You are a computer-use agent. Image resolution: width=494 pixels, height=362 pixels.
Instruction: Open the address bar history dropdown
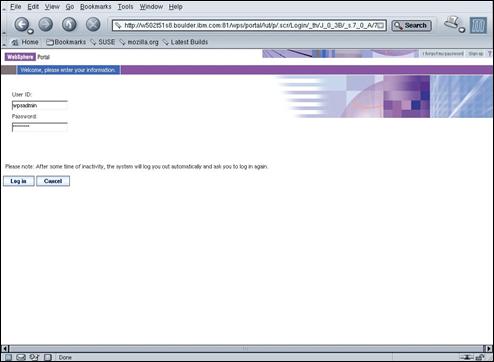coord(381,26)
